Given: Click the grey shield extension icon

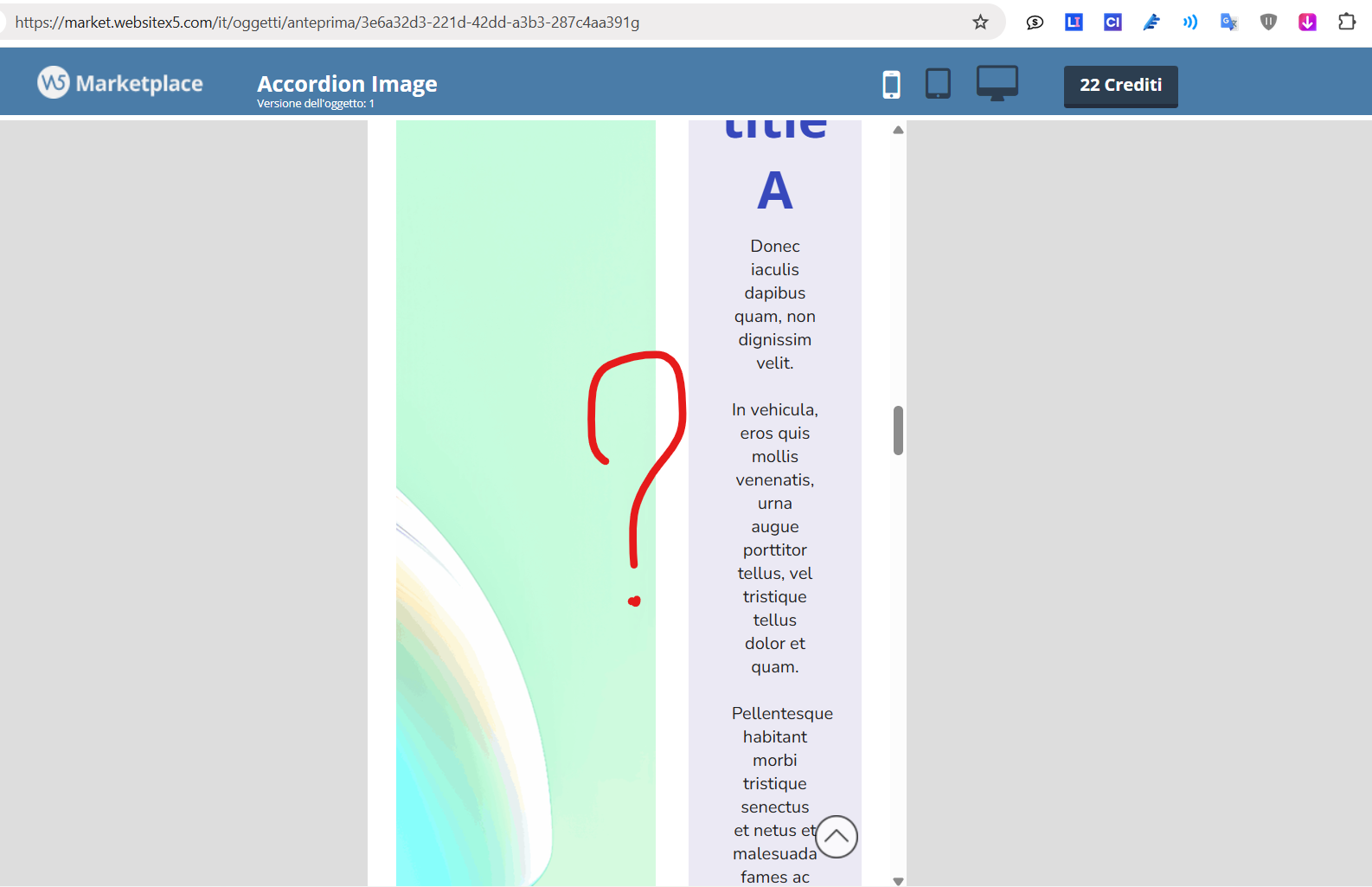Looking at the screenshot, I should pyautogui.click(x=1268, y=22).
